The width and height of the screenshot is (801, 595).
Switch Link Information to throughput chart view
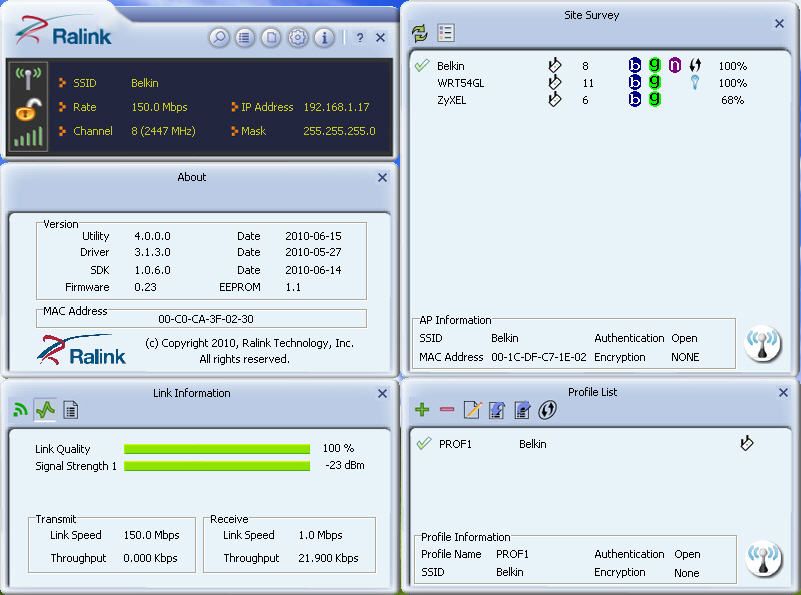pyautogui.click(x=47, y=410)
